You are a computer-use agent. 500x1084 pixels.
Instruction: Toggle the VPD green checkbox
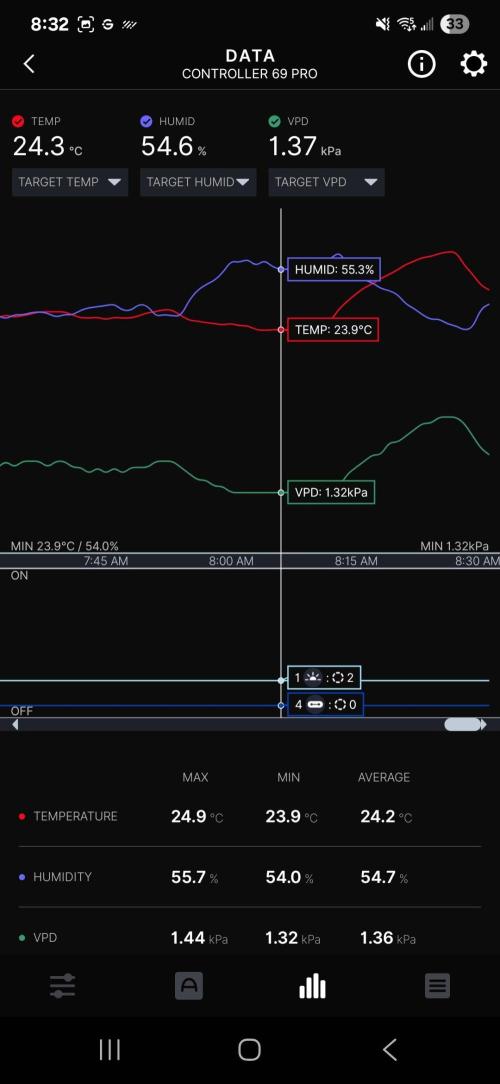pyautogui.click(x=275, y=121)
